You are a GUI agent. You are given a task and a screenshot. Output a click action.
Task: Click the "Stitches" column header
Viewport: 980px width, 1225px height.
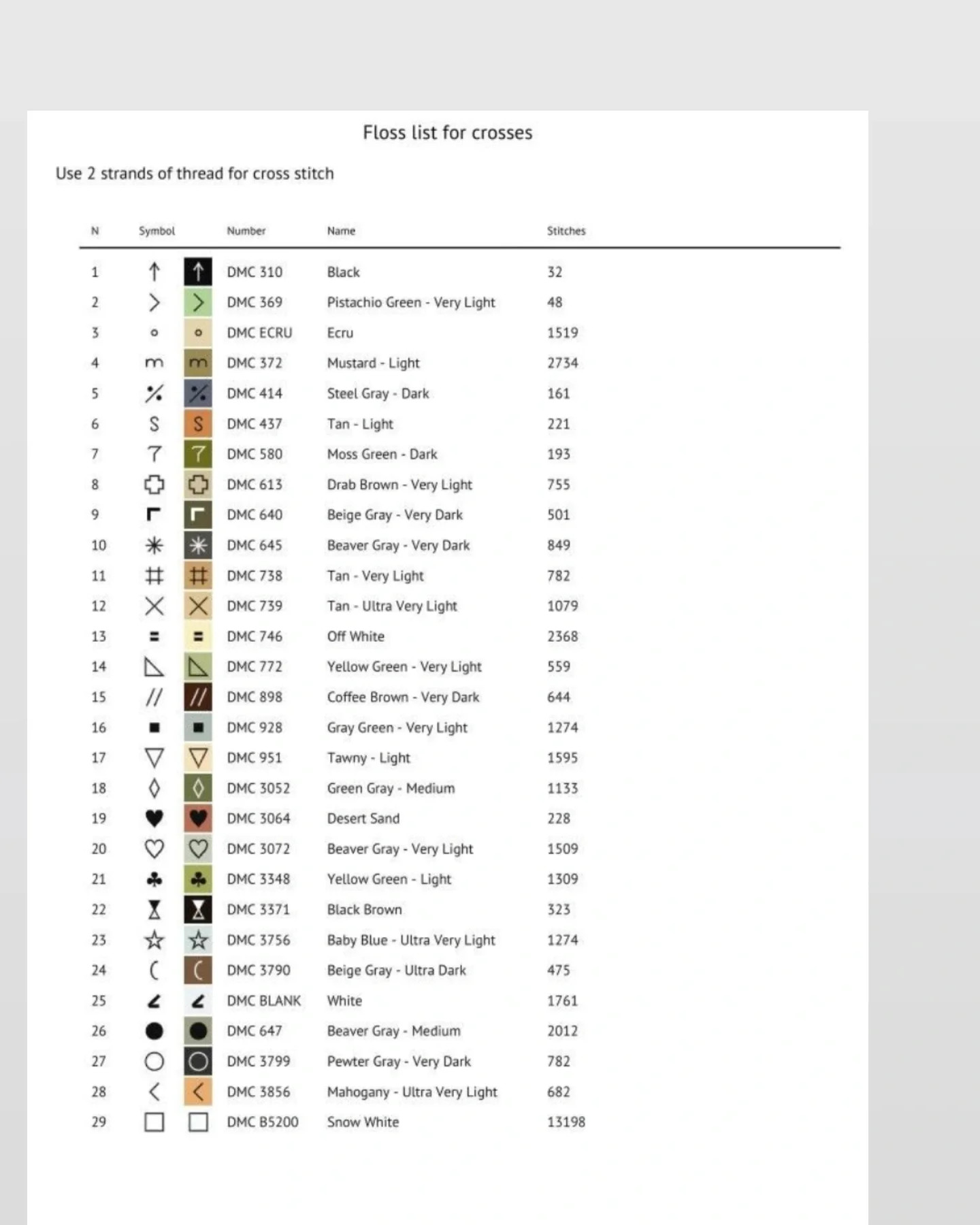pos(566,231)
